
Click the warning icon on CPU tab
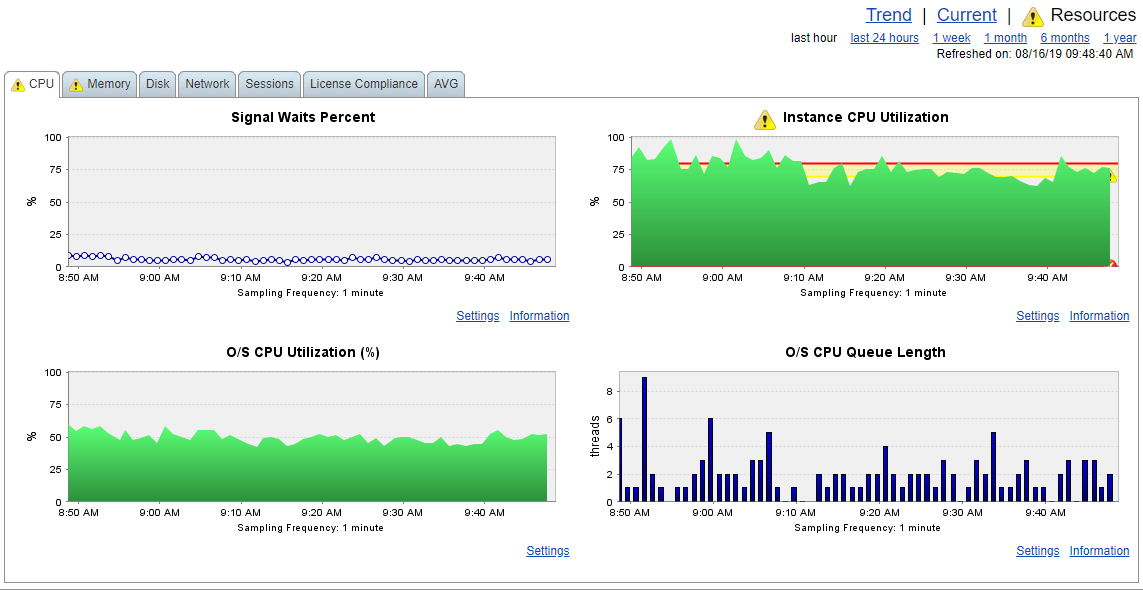(17, 85)
